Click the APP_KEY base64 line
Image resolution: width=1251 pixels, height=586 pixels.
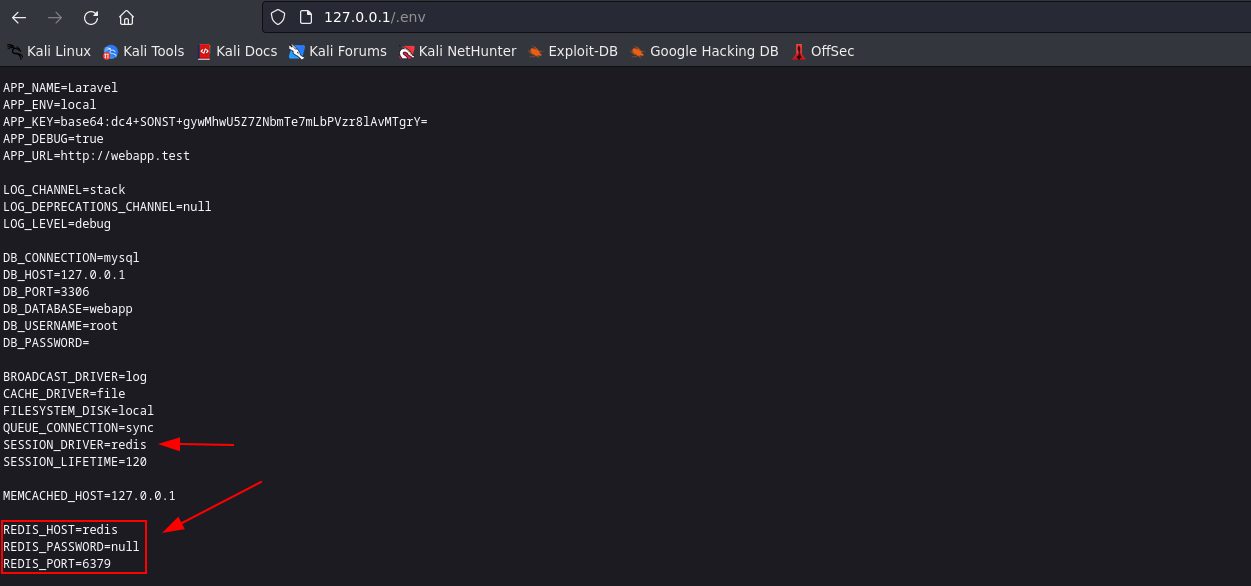(x=215, y=122)
